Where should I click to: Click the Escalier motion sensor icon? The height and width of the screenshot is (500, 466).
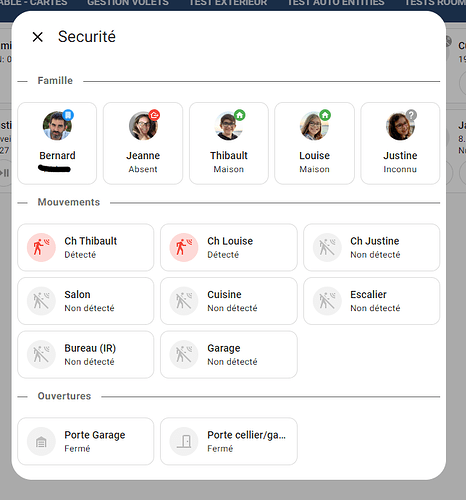pos(327,301)
